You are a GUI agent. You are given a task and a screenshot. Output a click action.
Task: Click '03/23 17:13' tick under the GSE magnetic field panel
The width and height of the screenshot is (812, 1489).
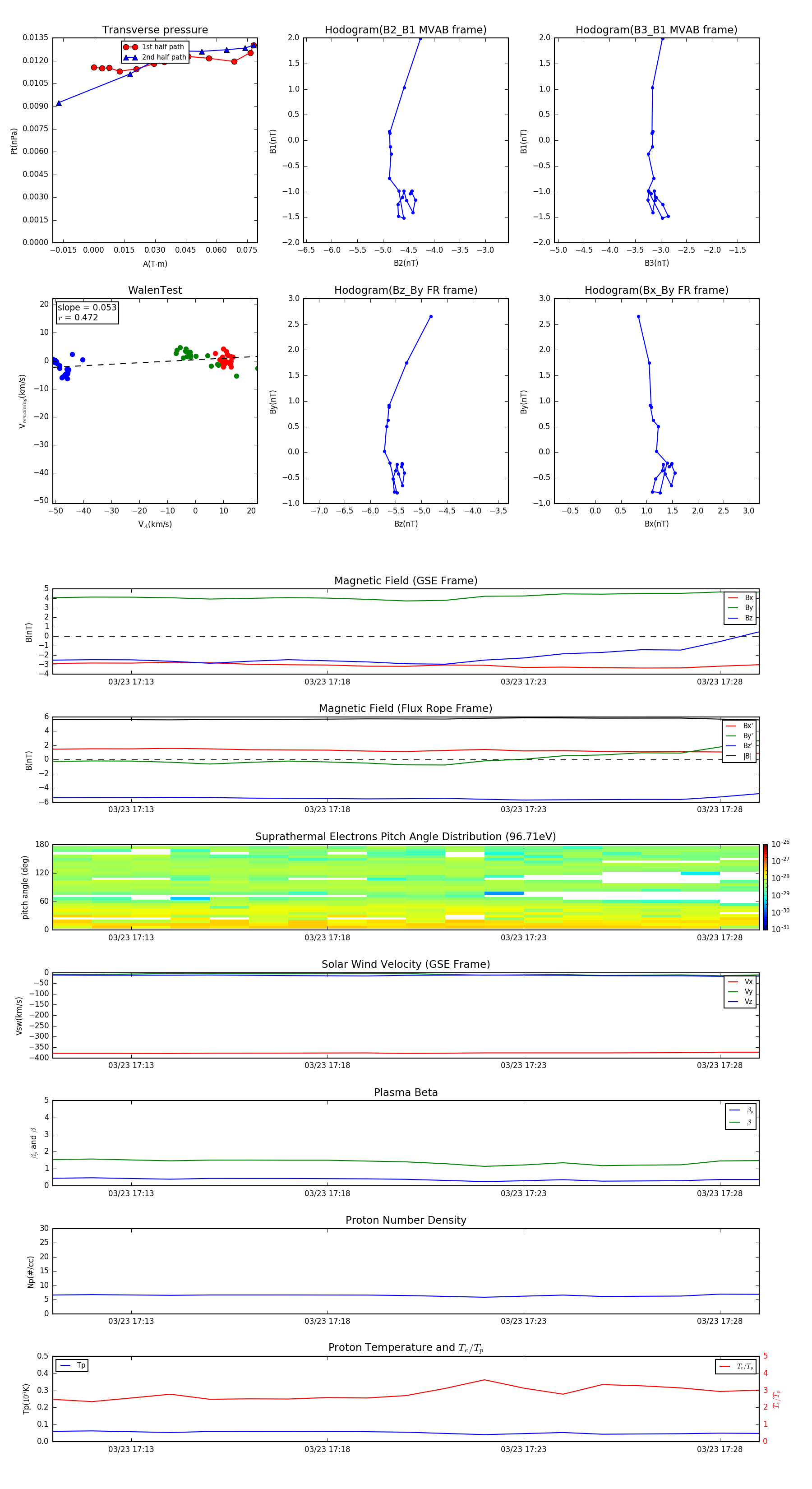click(131, 682)
